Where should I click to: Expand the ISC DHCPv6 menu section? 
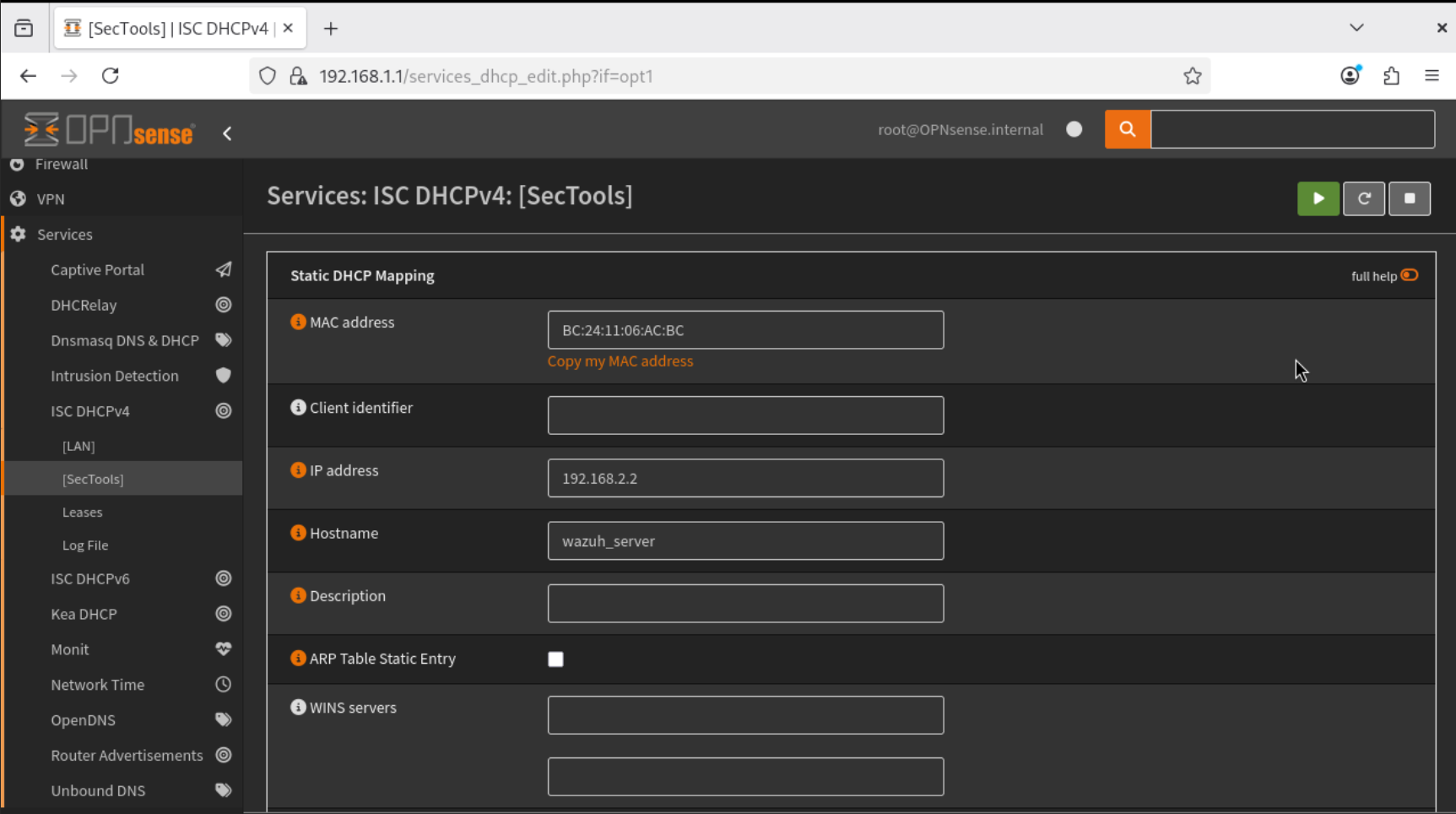coord(90,578)
